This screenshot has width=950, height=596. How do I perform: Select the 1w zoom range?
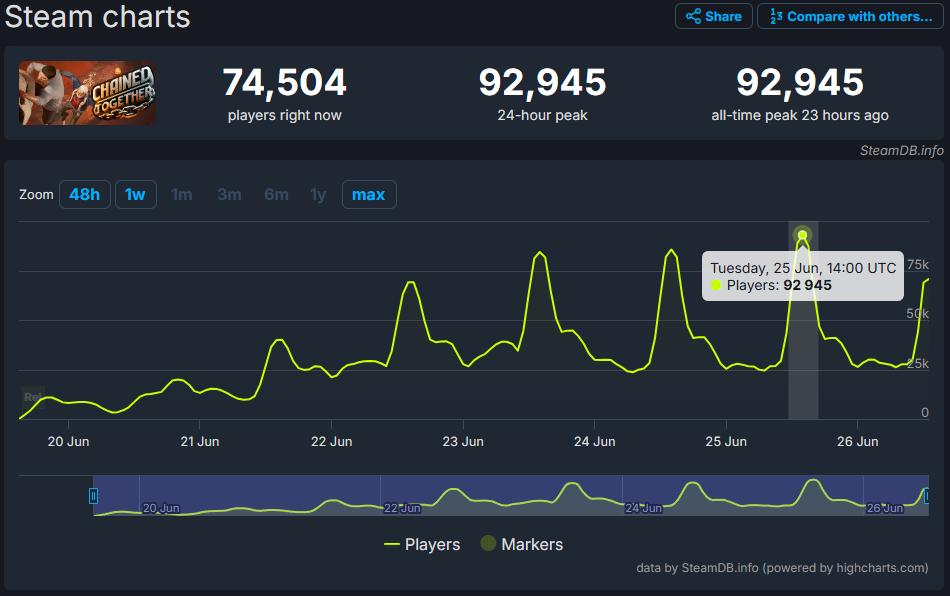(135, 194)
